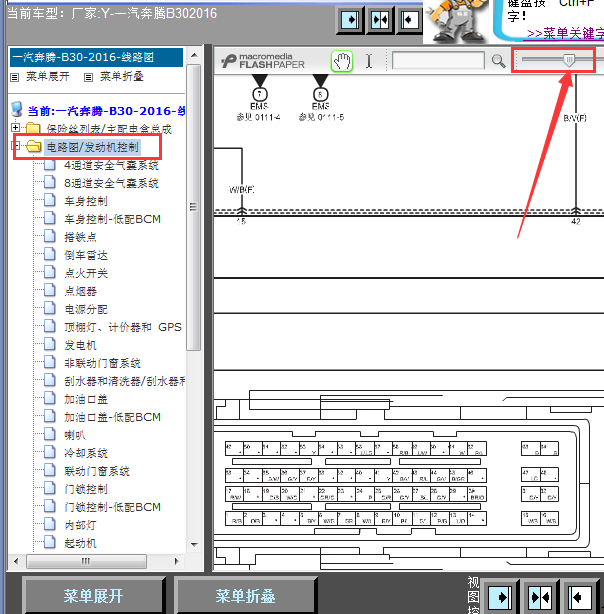Open the 4通道安全气囊系统 diagram

tap(111, 165)
